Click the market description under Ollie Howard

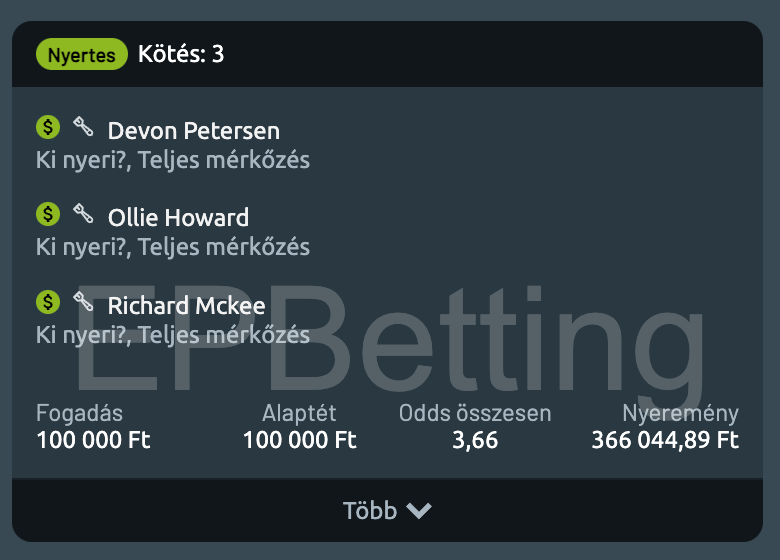(x=173, y=247)
